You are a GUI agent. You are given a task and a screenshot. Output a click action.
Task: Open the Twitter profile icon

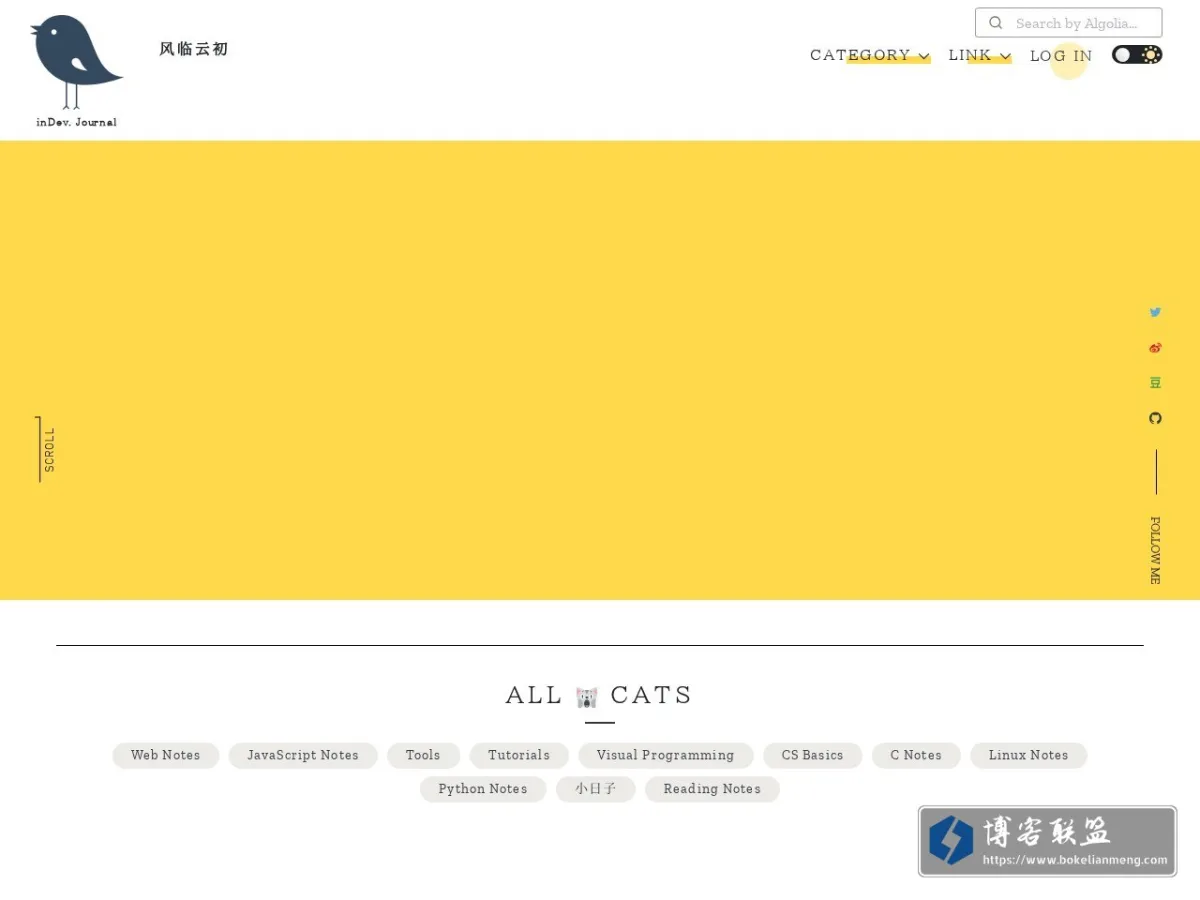[1155, 312]
